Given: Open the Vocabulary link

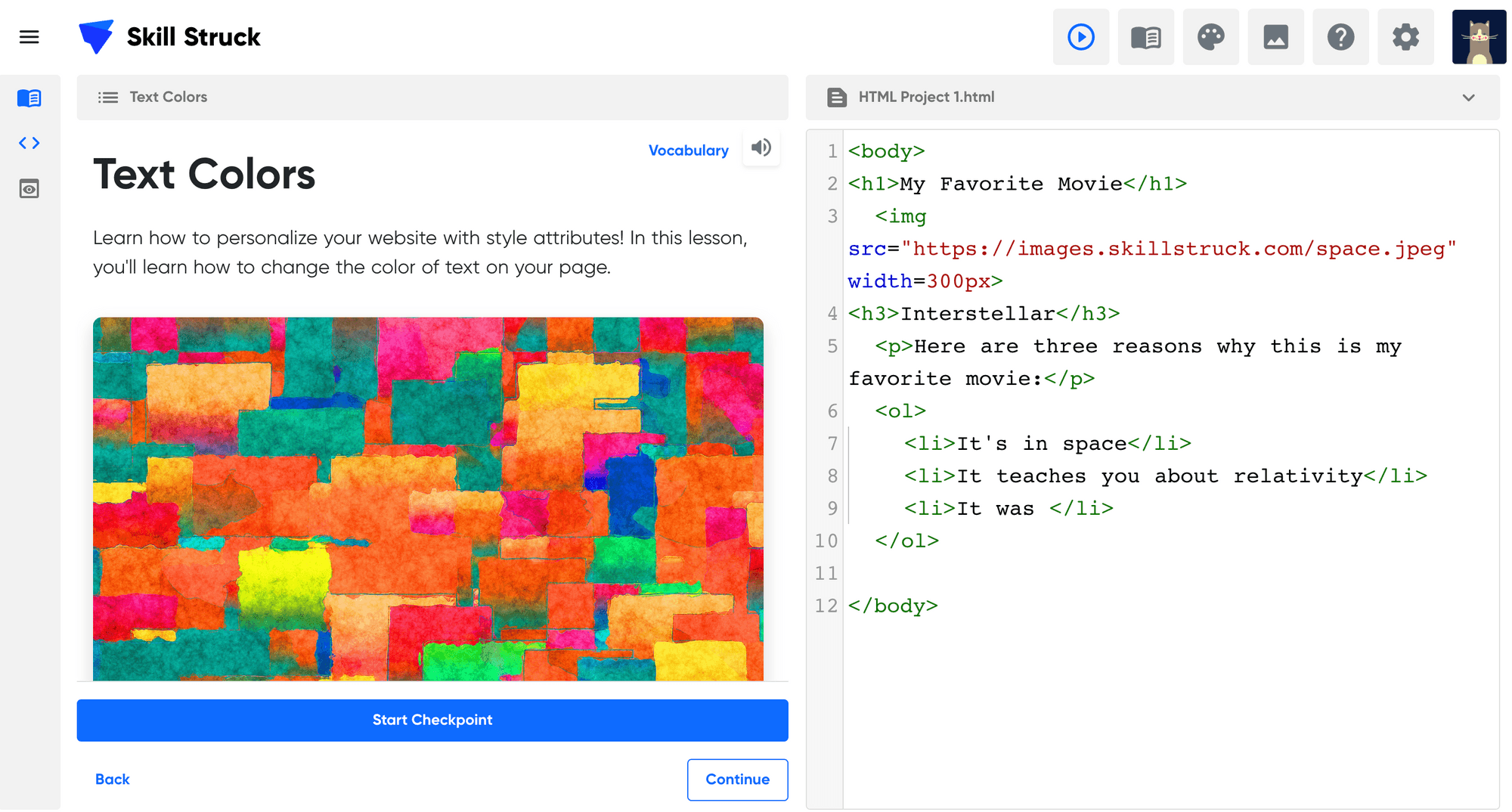Looking at the screenshot, I should [689, 150].
